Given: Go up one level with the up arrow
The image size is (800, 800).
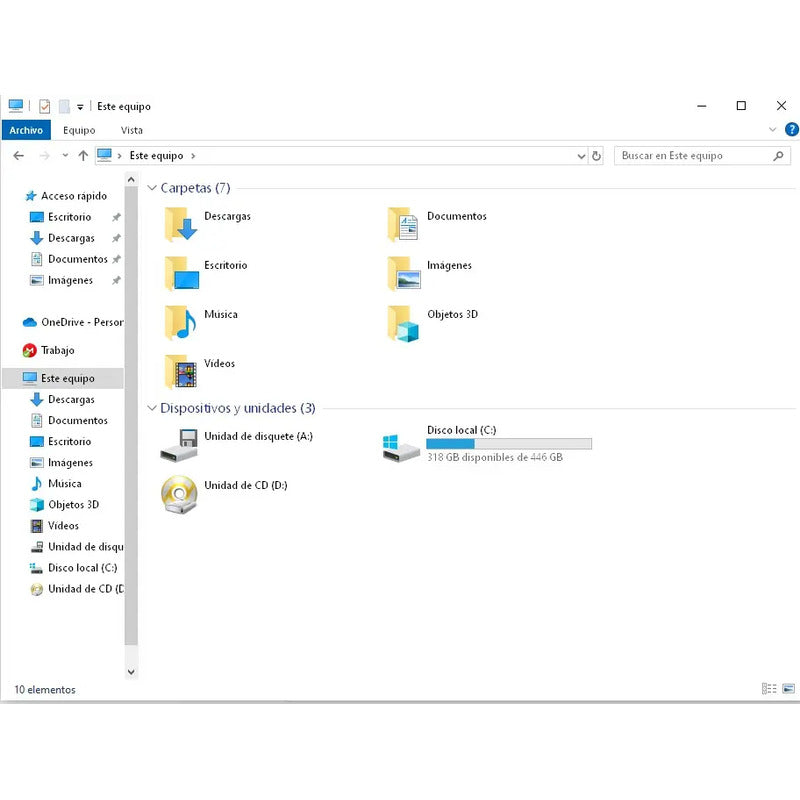Looking at the screenshot, I should tap(83, 156).
